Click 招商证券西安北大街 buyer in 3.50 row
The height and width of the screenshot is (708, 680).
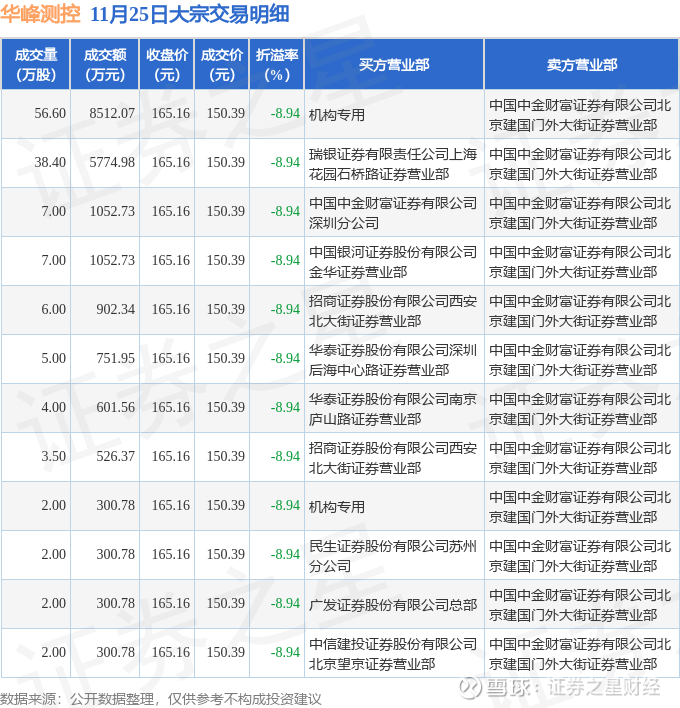pyautogui.click(x=393, y=458)
